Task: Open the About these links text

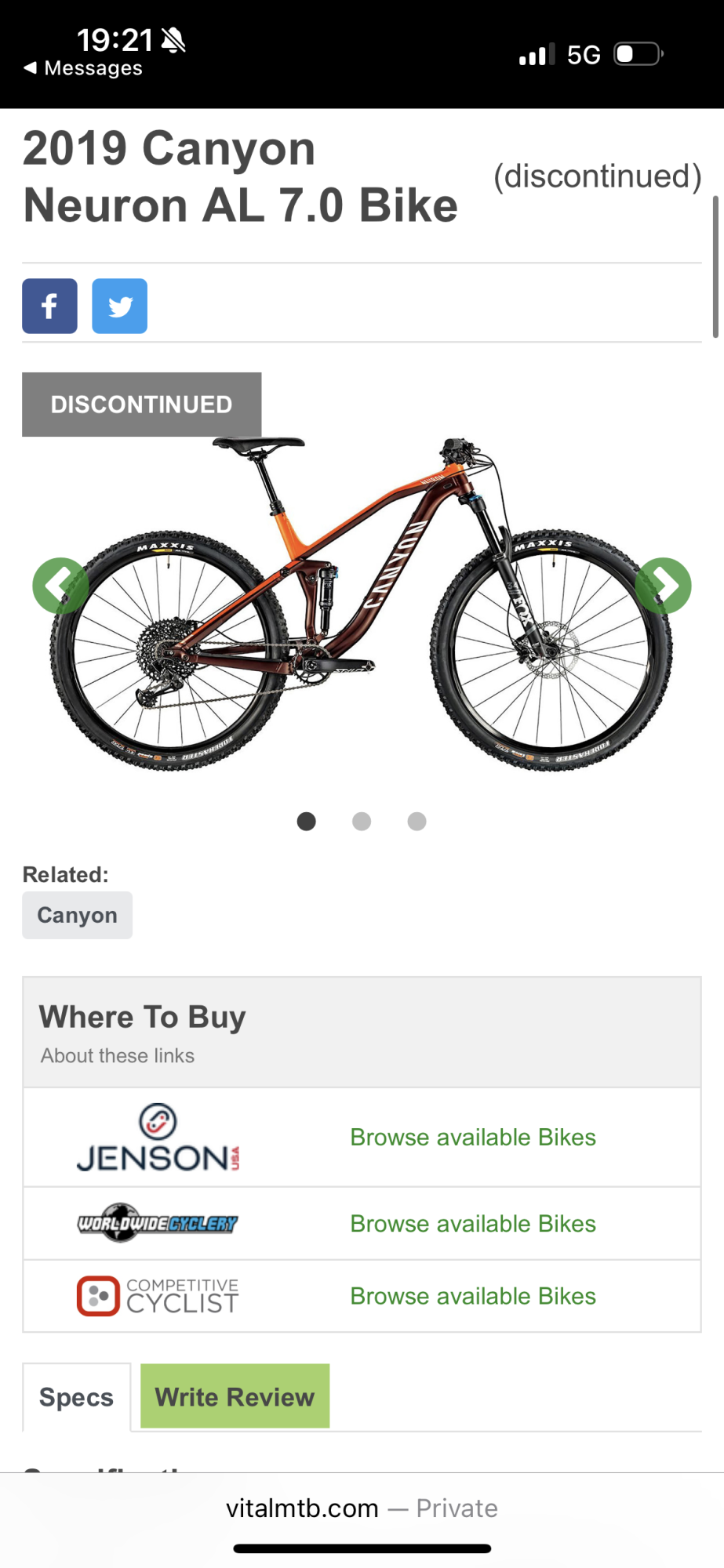Action: pos(118,1056)
